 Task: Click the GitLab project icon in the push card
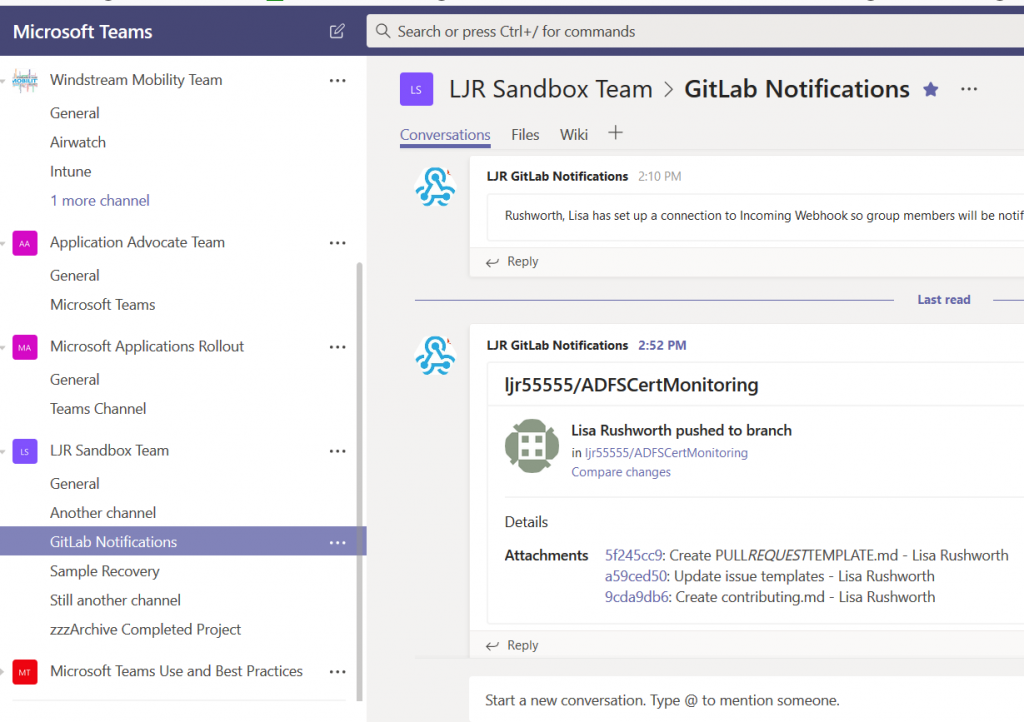click(x=531, y=446)
